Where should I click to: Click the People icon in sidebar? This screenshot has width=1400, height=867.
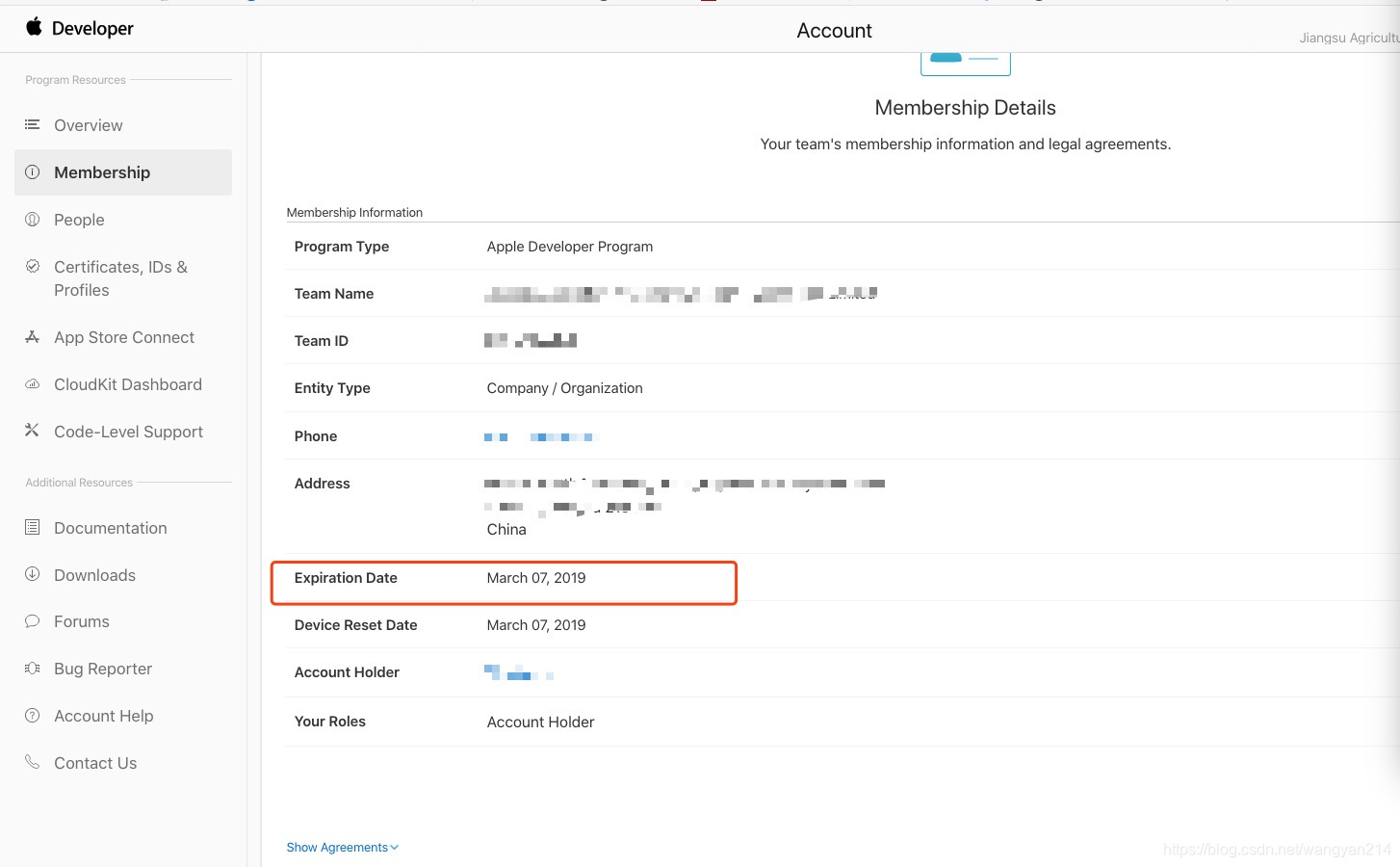[32, 220]
